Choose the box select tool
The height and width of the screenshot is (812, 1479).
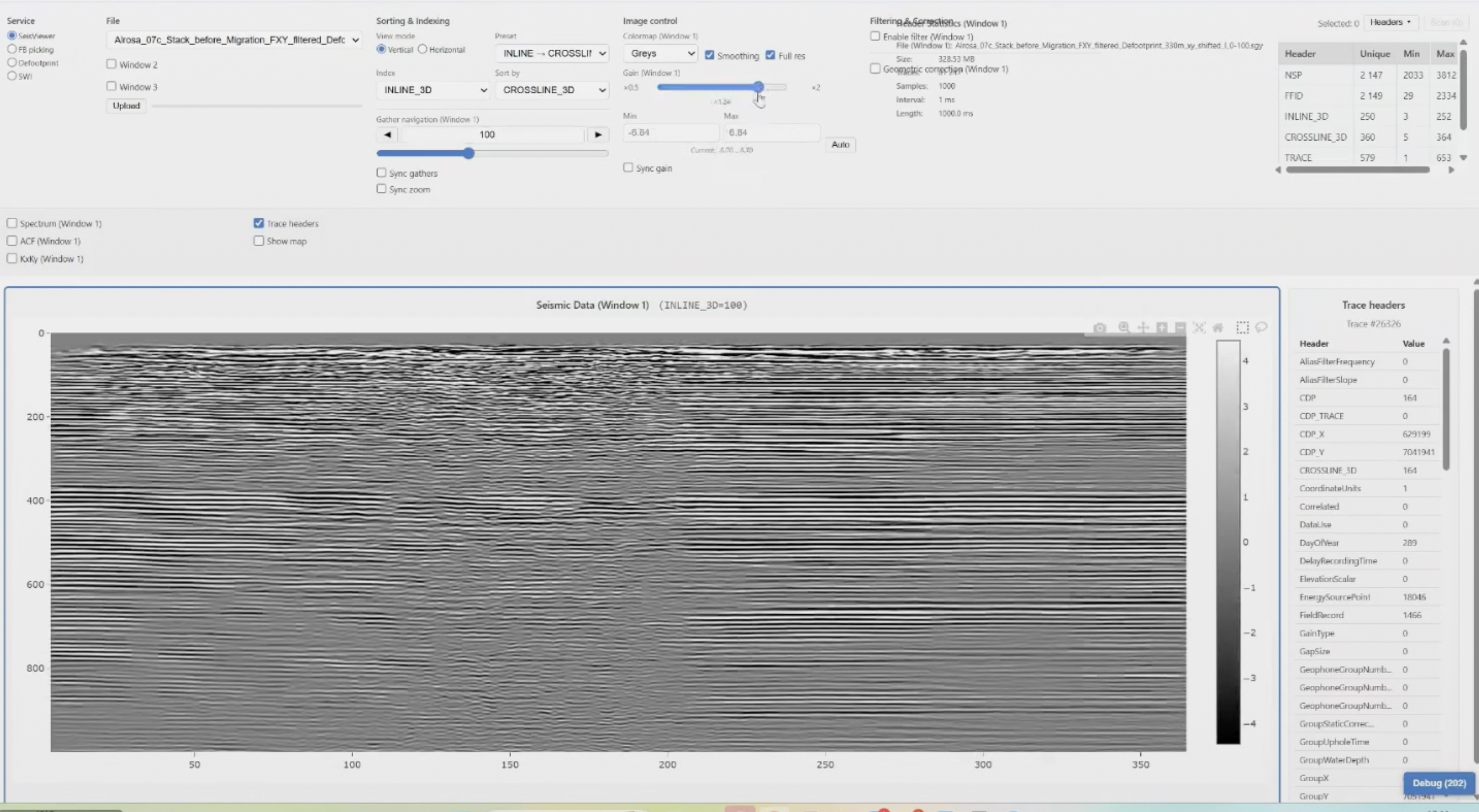(x=1243, y=328)
